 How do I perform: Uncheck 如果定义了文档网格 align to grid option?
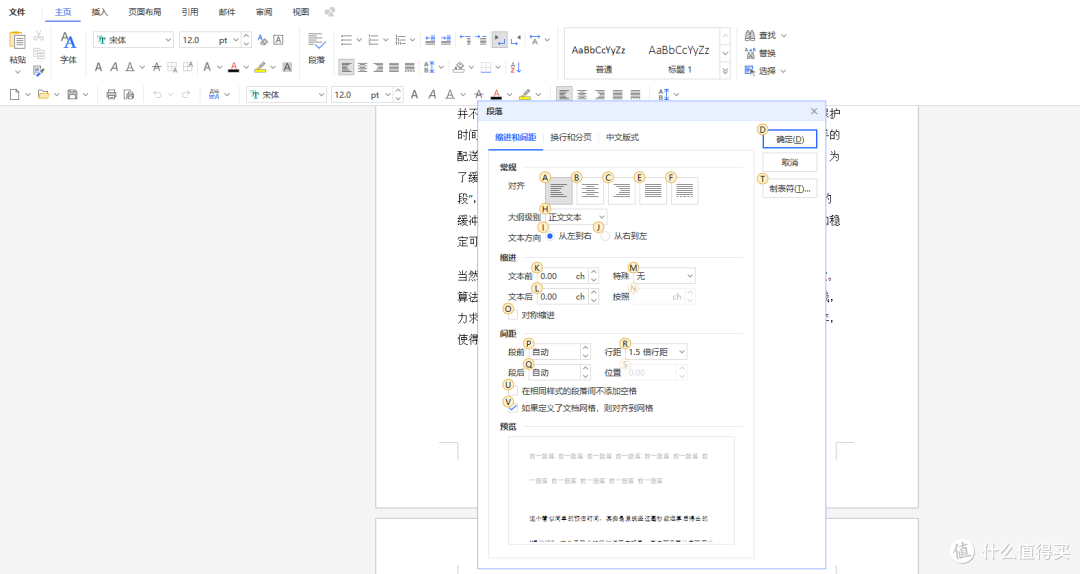(512, 408)
